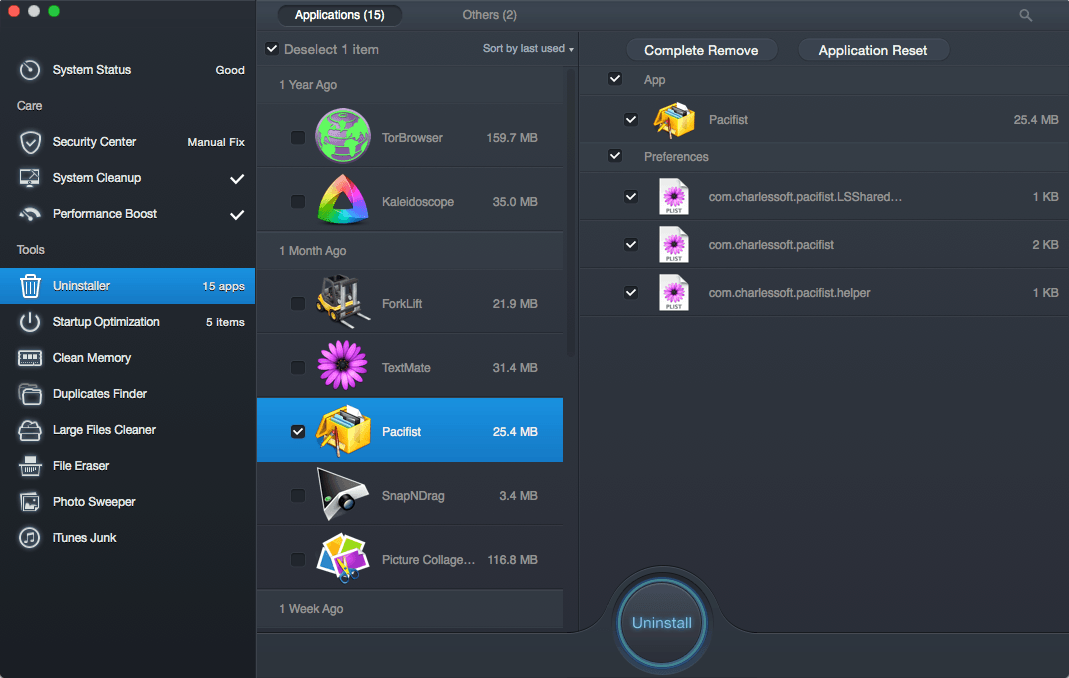Click the Startup Optimization power icon

[x=30, y=322]
